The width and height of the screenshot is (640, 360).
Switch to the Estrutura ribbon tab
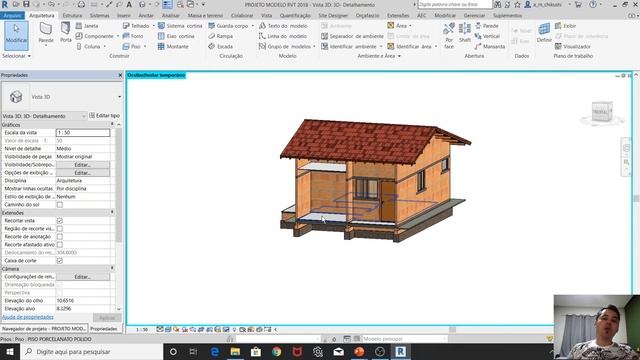[x=72, y=15]
